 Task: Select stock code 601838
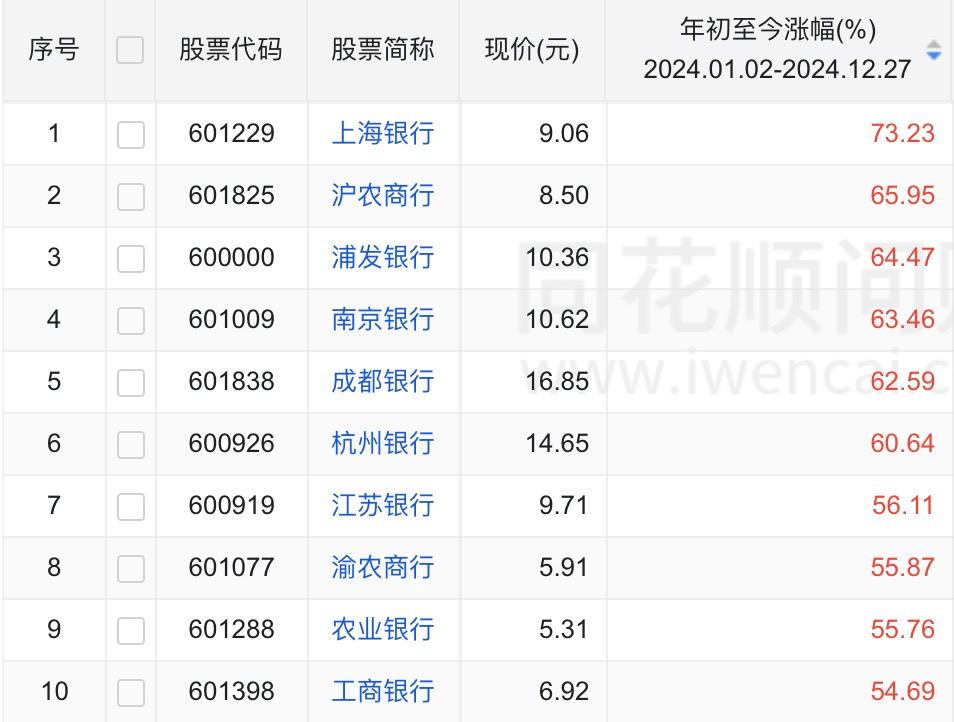click(x=231, y=381)
